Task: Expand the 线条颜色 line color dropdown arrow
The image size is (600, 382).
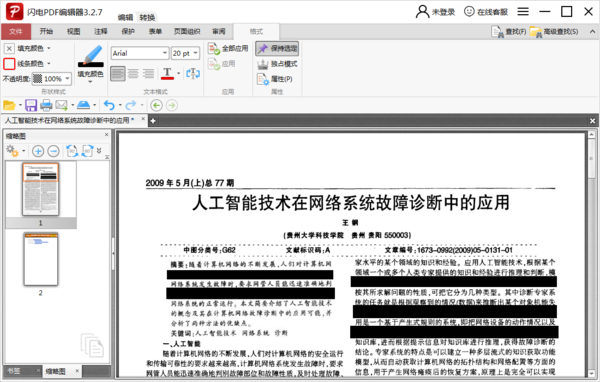Action: point(49,64)
